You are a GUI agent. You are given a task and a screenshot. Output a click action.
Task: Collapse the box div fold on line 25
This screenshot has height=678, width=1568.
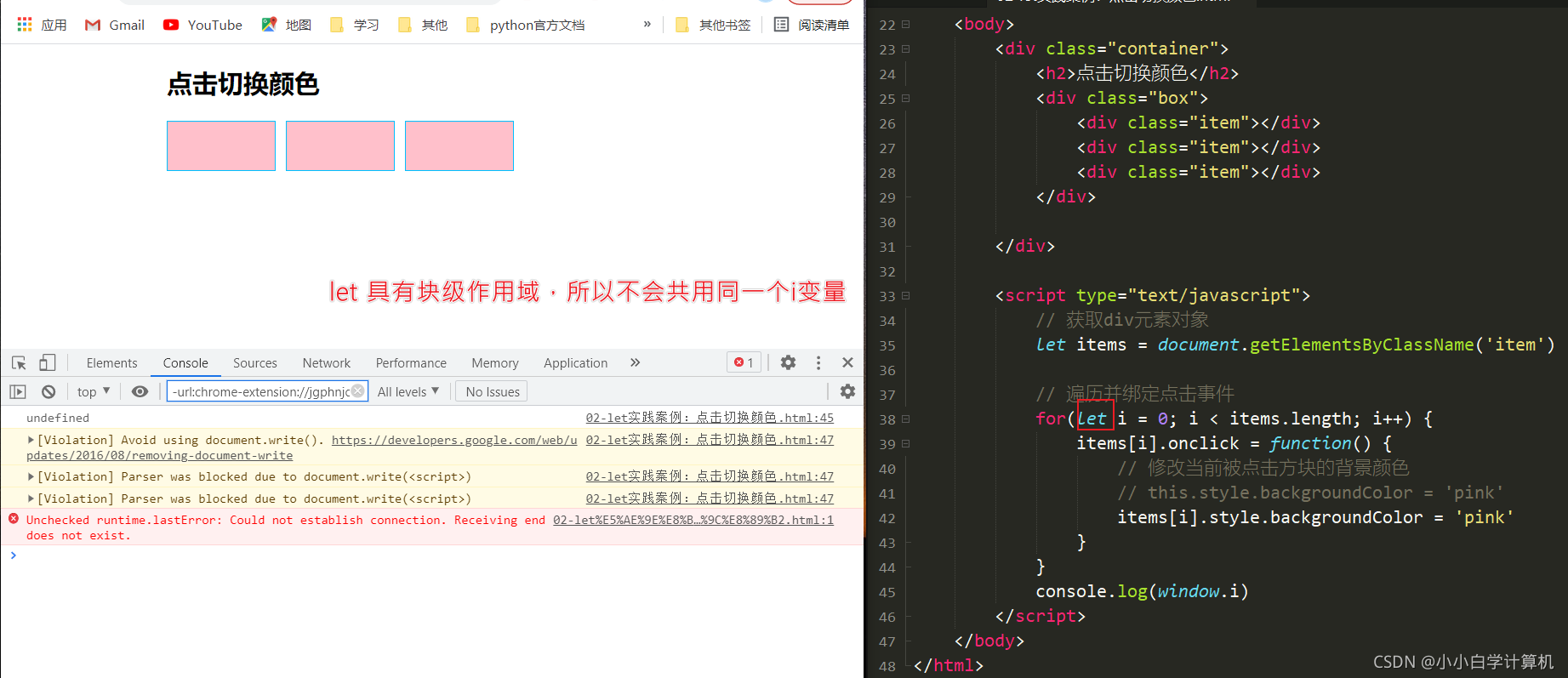(906, 98)
